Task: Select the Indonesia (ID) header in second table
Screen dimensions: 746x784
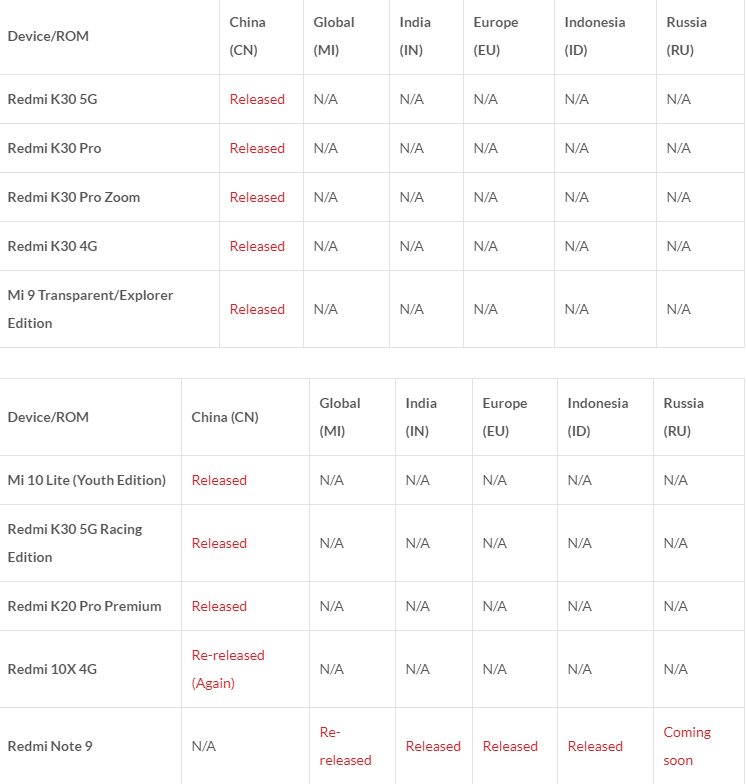Action: pos(606,417)
